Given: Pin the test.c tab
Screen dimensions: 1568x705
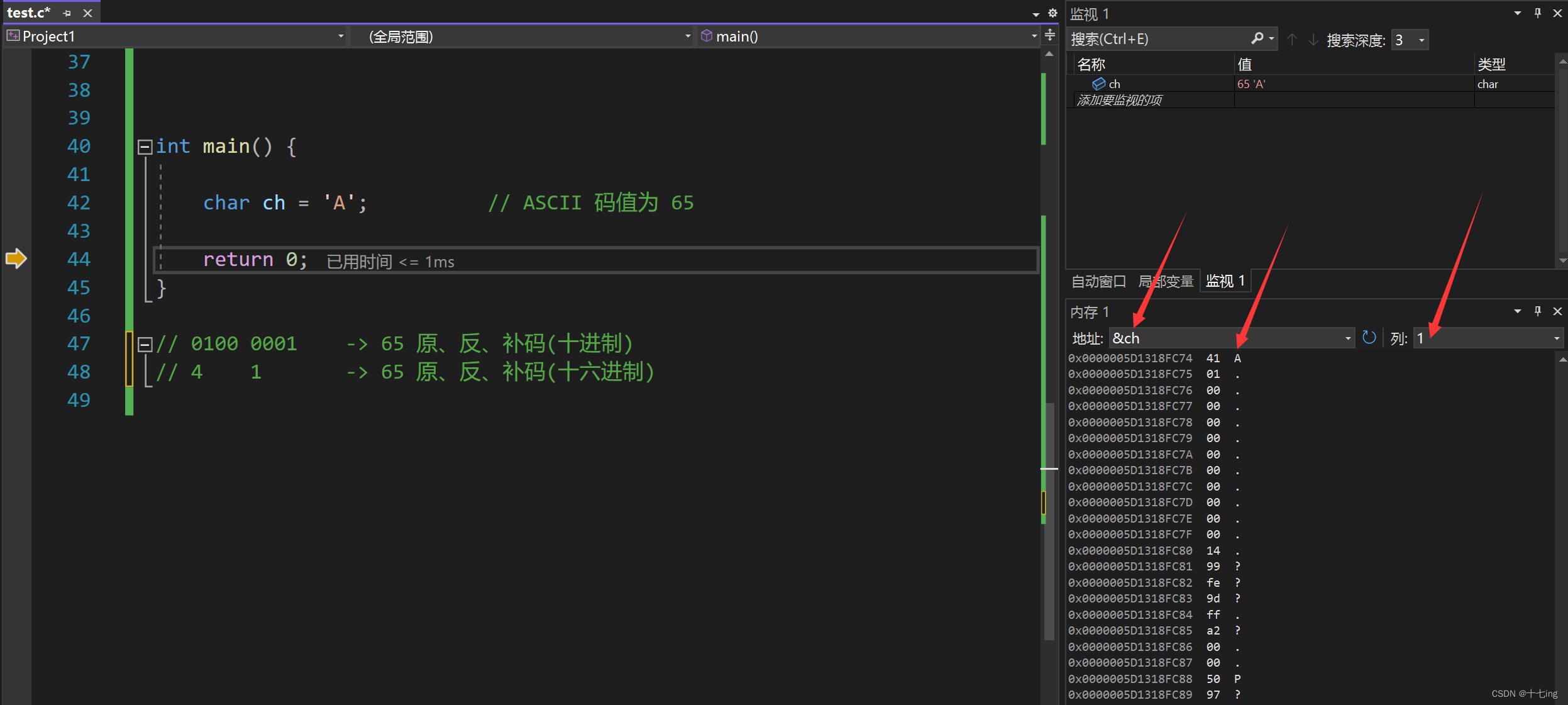Looking at the screenshot, I should pyautogui.click(x=67, y=13).
